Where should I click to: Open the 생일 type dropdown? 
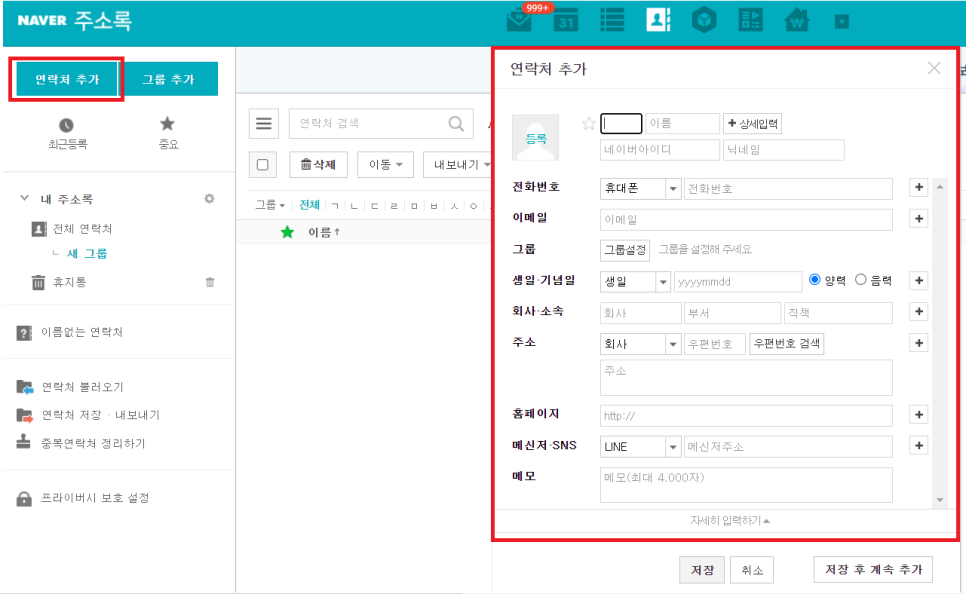[x=635, y=282]
